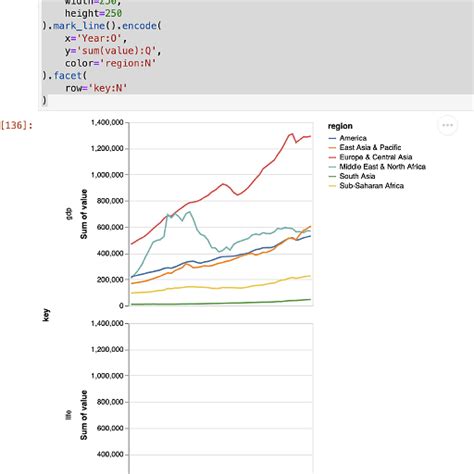Click the 'Europe & Central Asia' legend label

pos(376,157)
